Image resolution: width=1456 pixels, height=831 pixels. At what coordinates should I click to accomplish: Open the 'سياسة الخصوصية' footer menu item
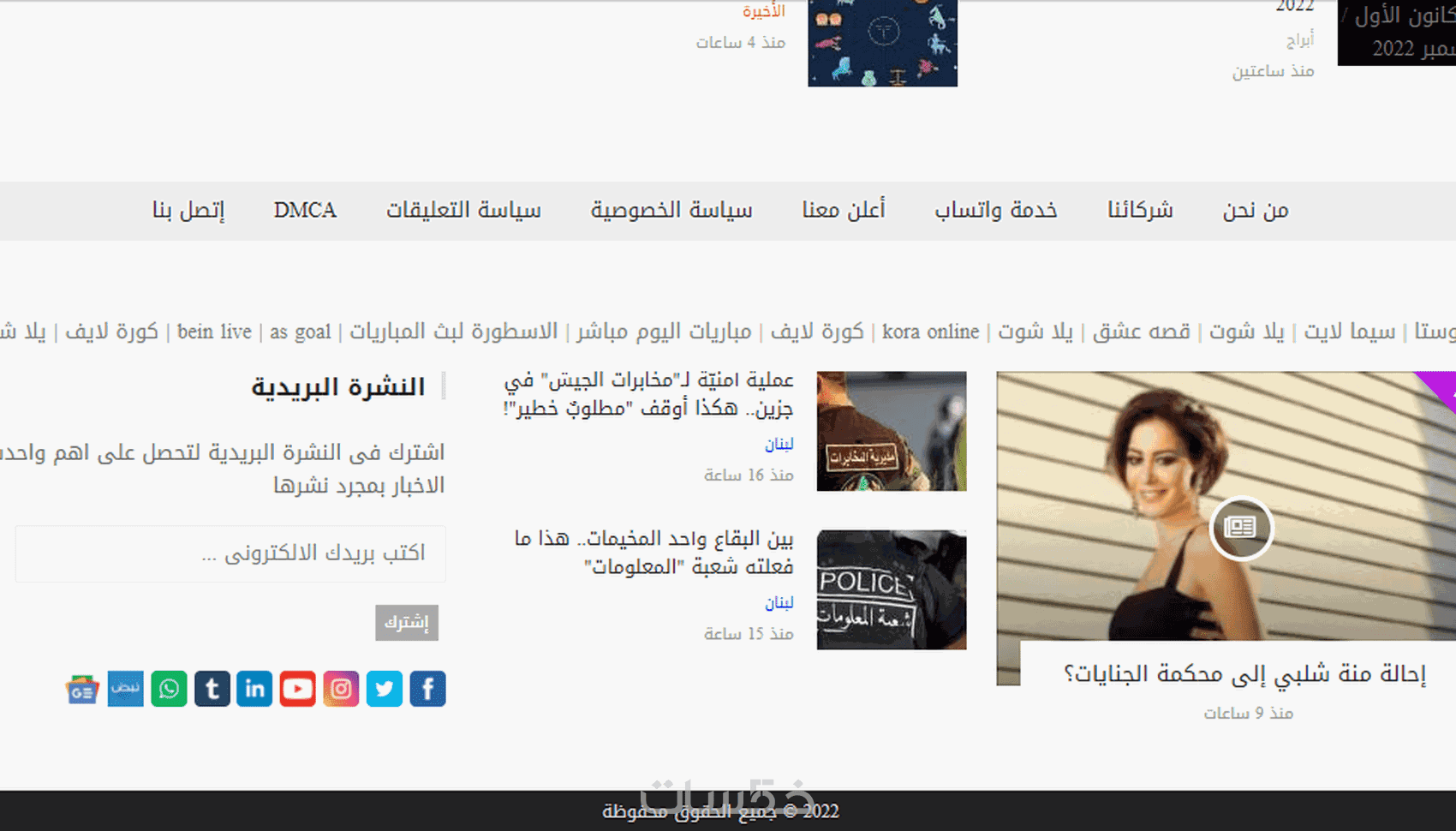[x=671, y=211]
